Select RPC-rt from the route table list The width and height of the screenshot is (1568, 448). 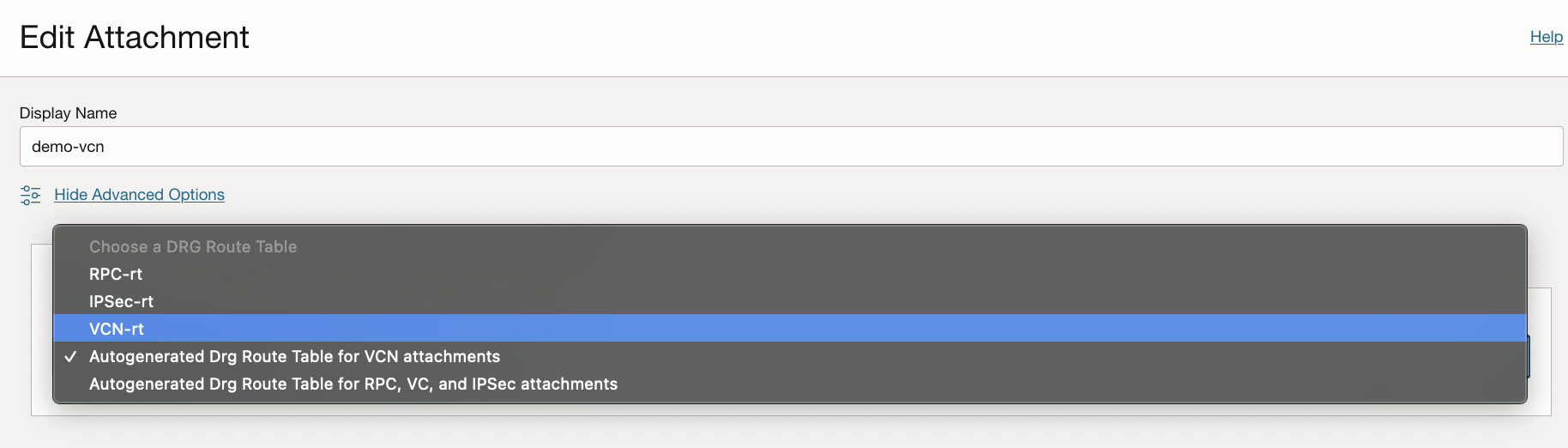click(116, 274)
